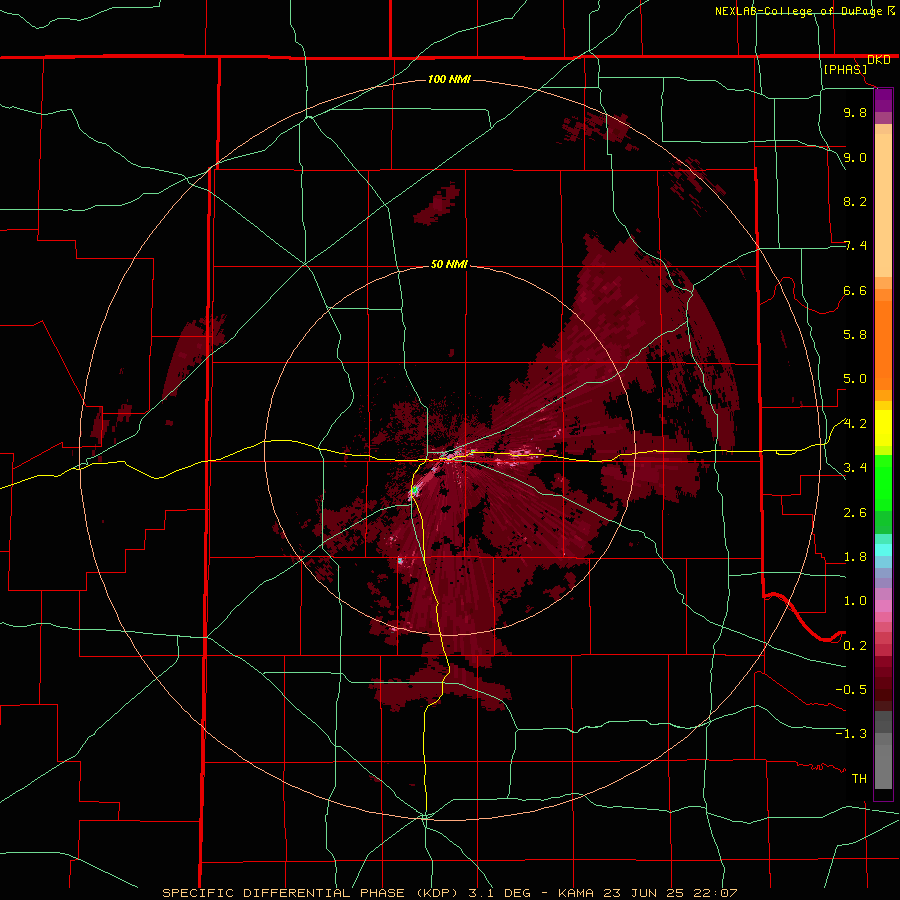This screenshot has height=900, width=900.
Task: Click the 100 NMI range ring label
Action: 449,79
